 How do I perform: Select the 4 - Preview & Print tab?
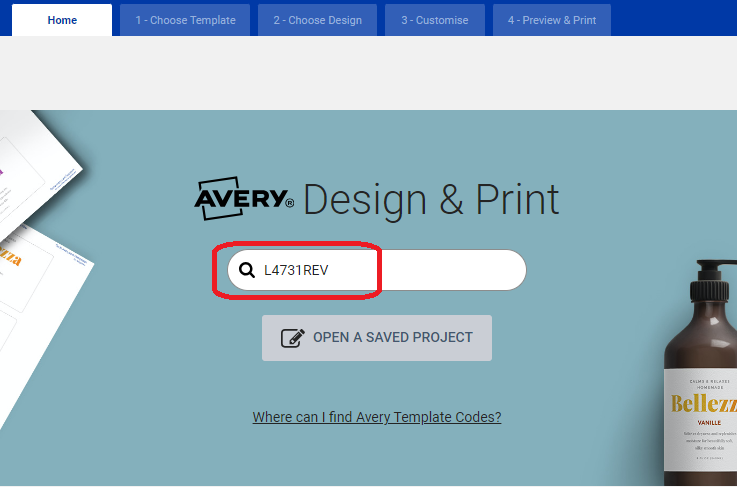552,20
